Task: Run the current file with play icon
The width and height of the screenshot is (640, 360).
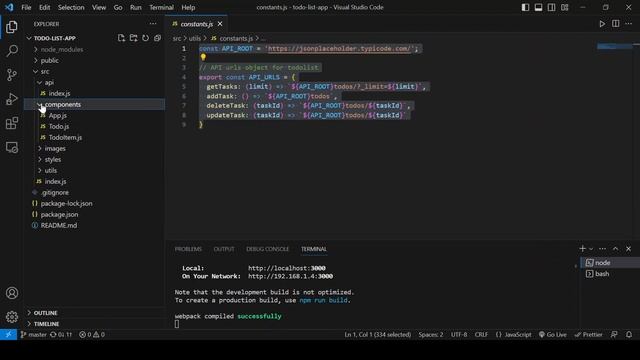Action: coord(602,24)
